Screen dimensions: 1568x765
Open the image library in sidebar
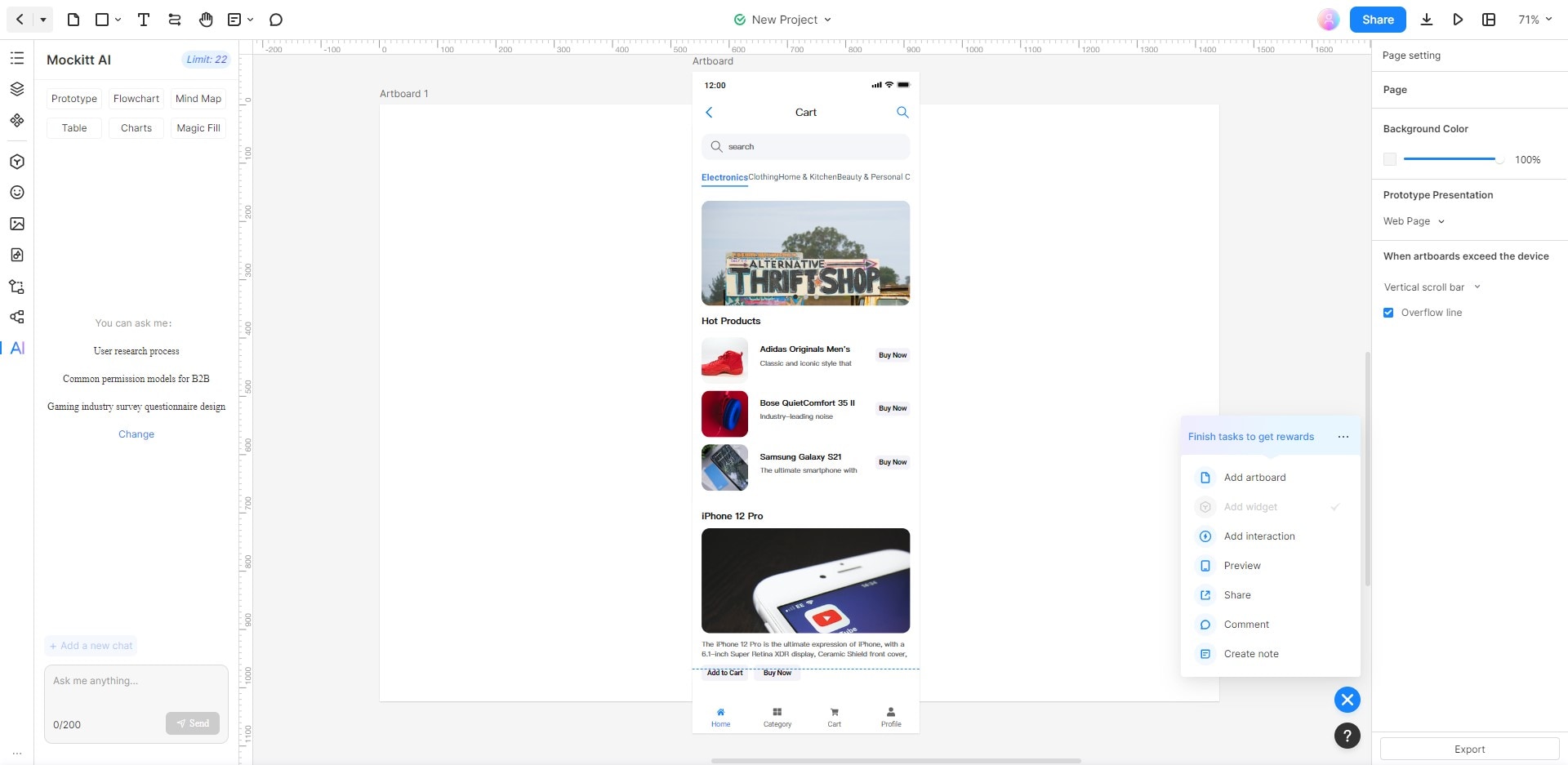tap(17, 224)
